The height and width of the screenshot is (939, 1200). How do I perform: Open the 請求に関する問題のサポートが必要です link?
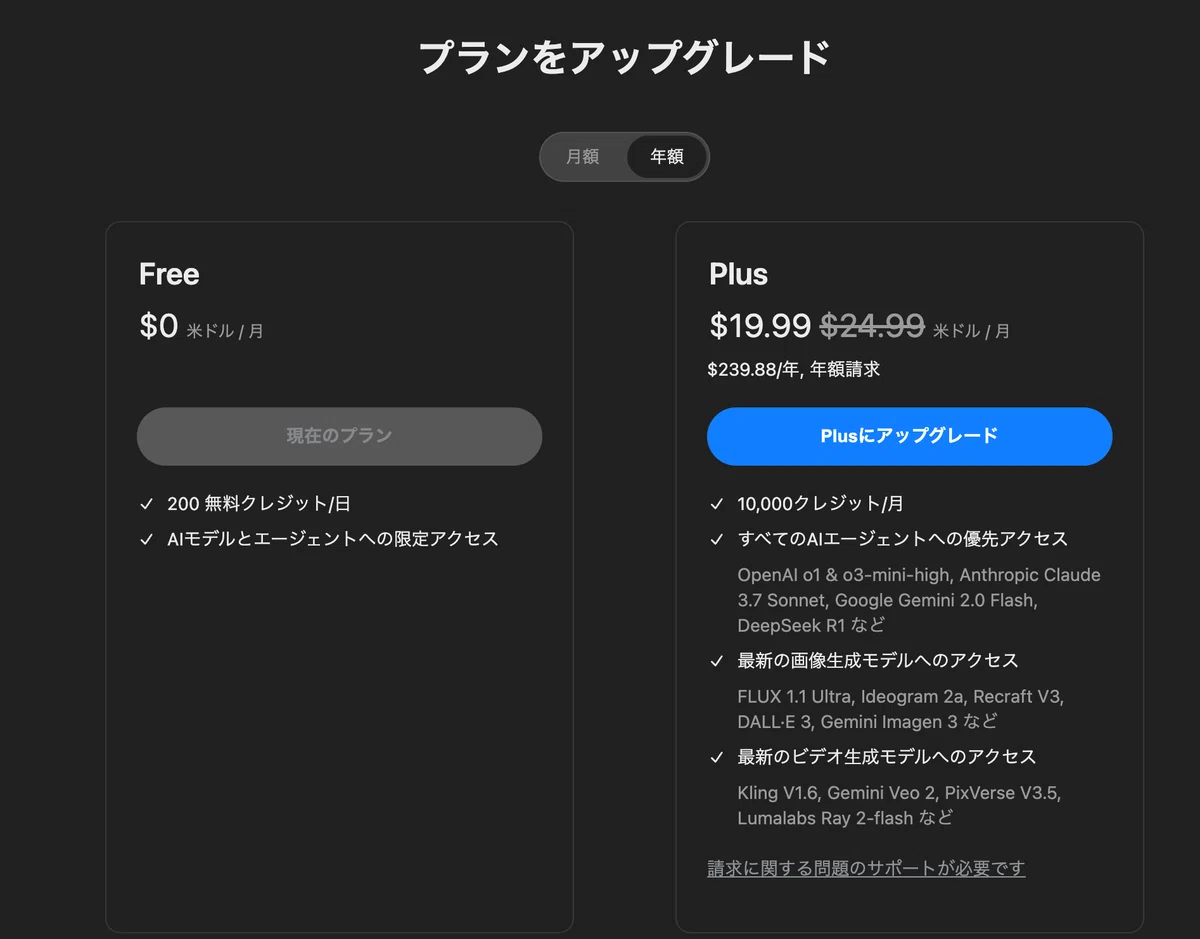pyautogui.click(x=866, y=868)
